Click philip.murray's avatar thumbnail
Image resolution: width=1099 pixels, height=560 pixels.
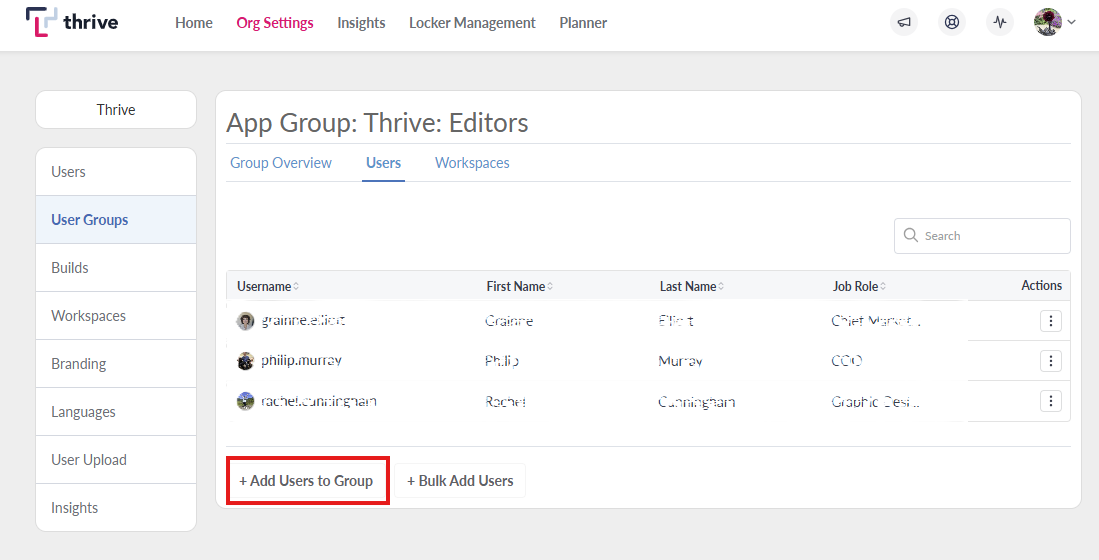(x=245, y=361)
